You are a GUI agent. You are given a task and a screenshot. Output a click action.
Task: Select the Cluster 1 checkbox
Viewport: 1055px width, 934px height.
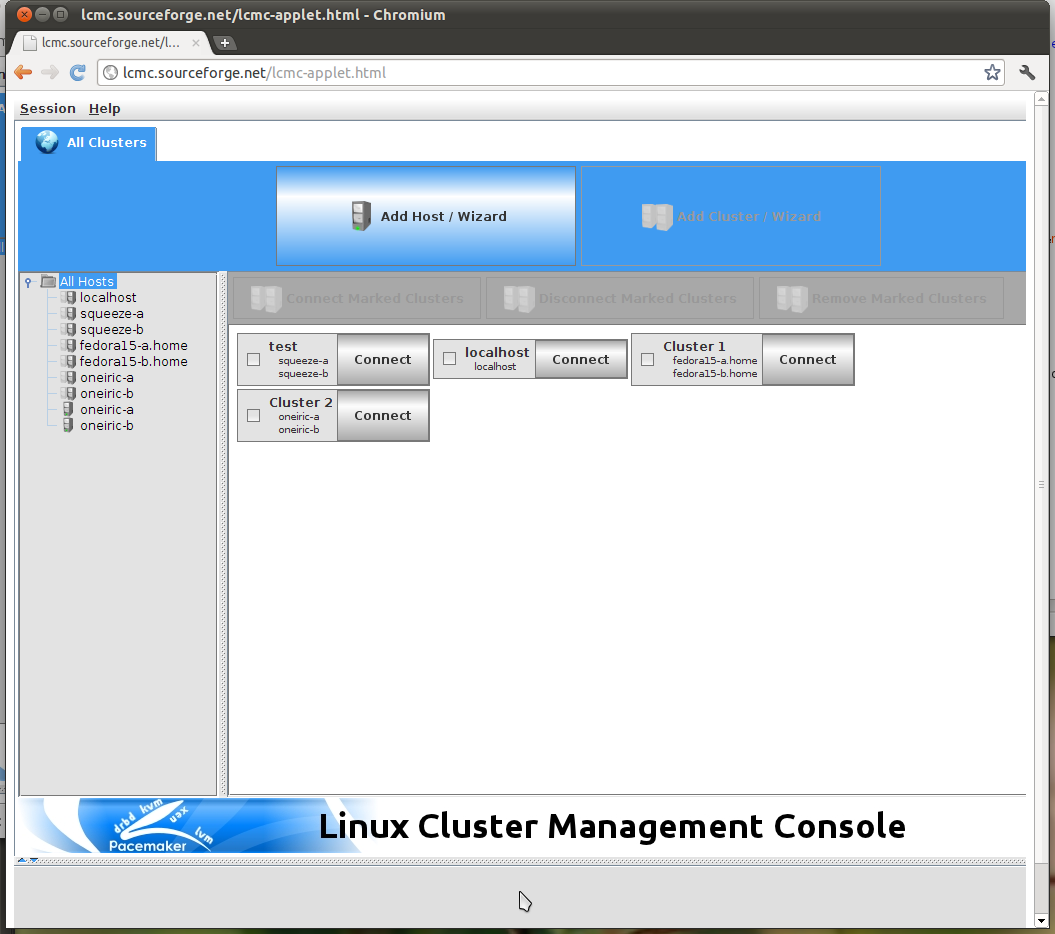(x=647, y=359)
